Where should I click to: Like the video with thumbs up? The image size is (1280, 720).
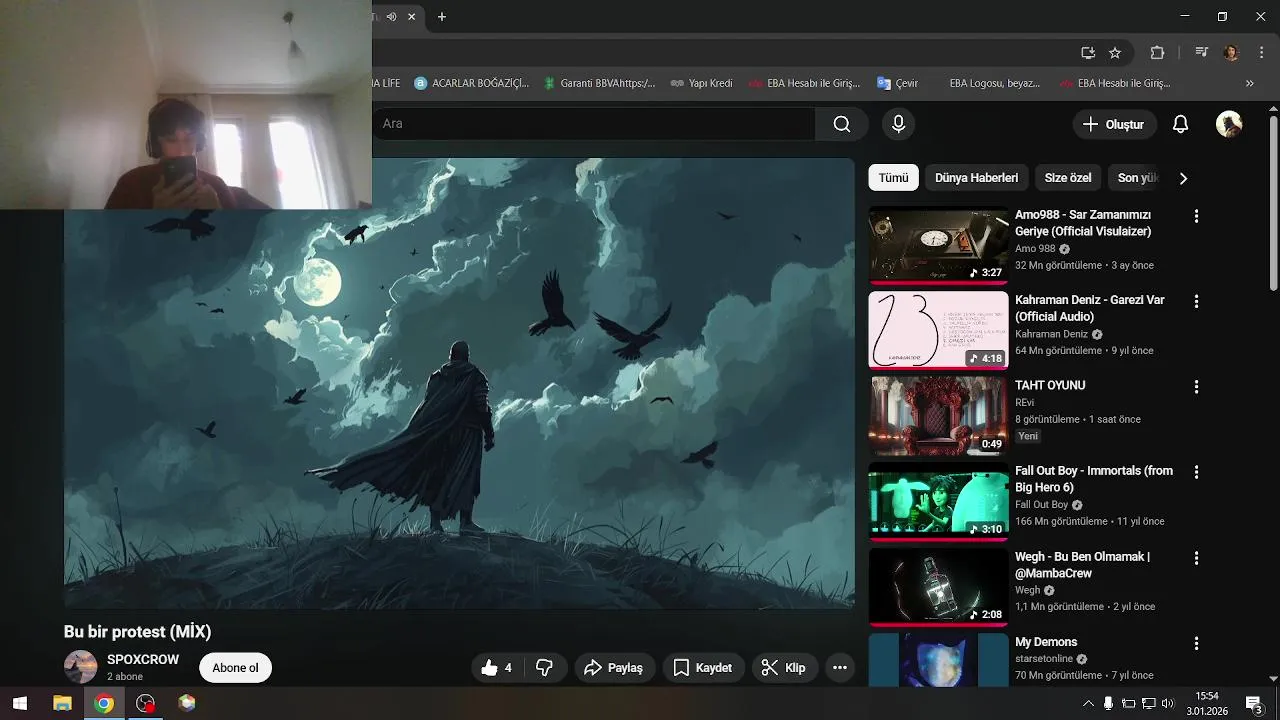point(497,668)
